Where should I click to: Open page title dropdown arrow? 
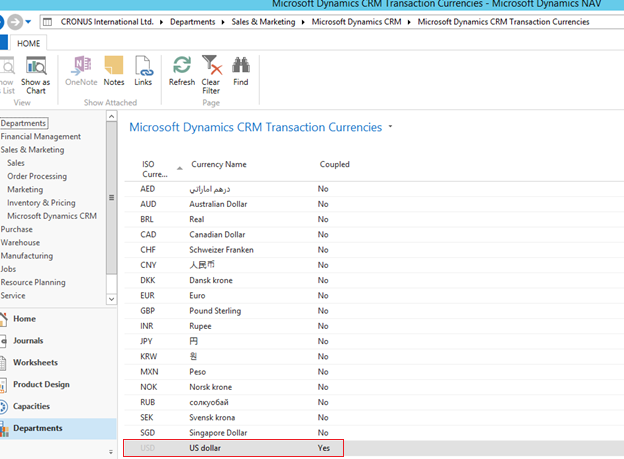pyautogui.click(x=390, y=127)
